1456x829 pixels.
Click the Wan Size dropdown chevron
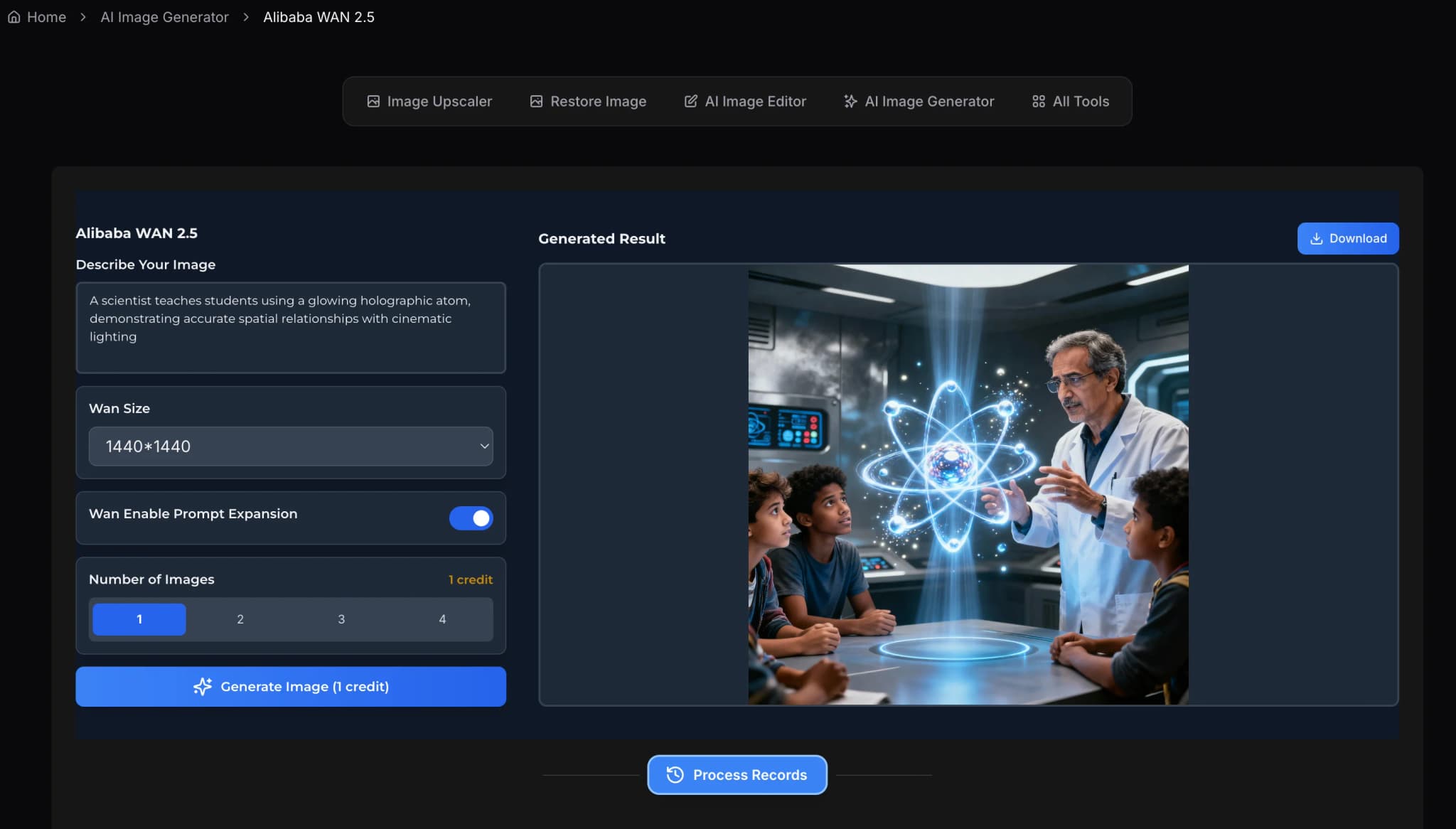484,446
